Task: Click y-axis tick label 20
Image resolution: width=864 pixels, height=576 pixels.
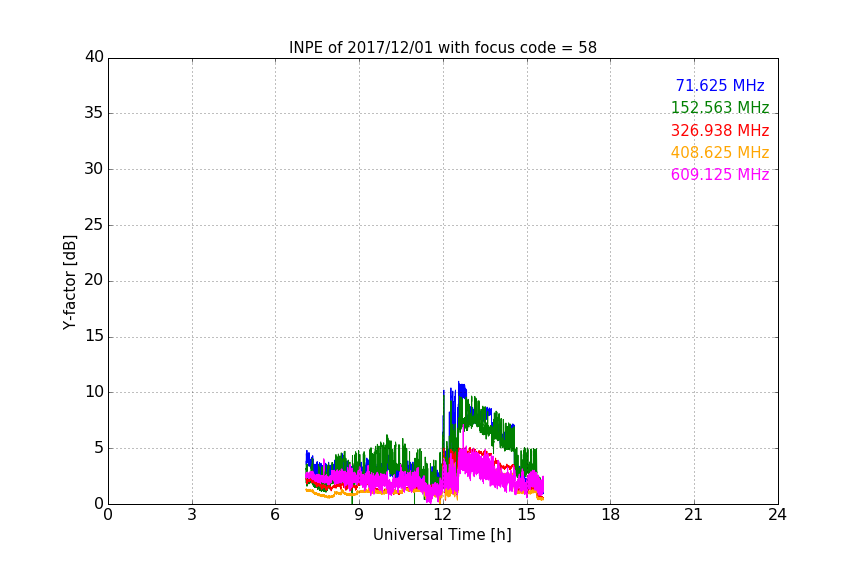Action: coord(94,281)
